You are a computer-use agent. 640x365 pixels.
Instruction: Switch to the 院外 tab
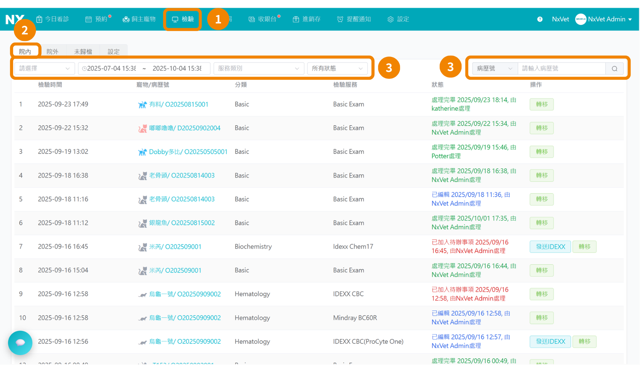click(x=52, y=51)
